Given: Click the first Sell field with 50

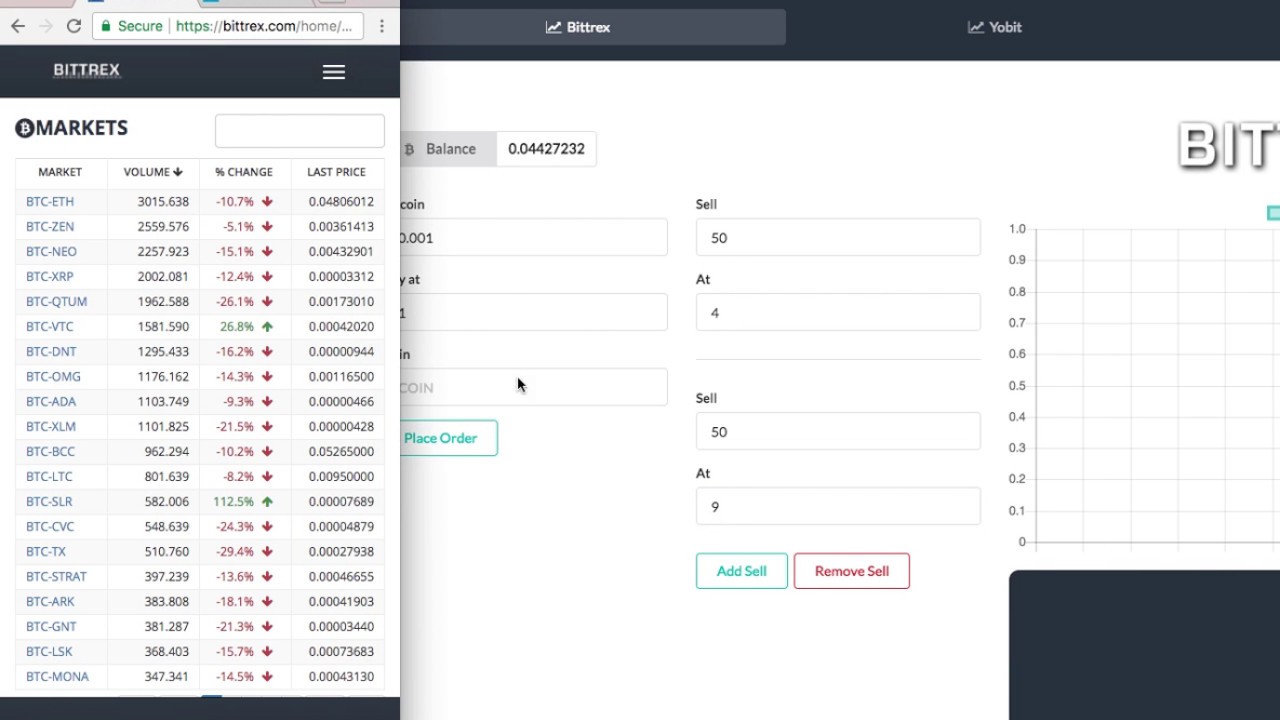Looking at the screenshot, I should (838, 238).
